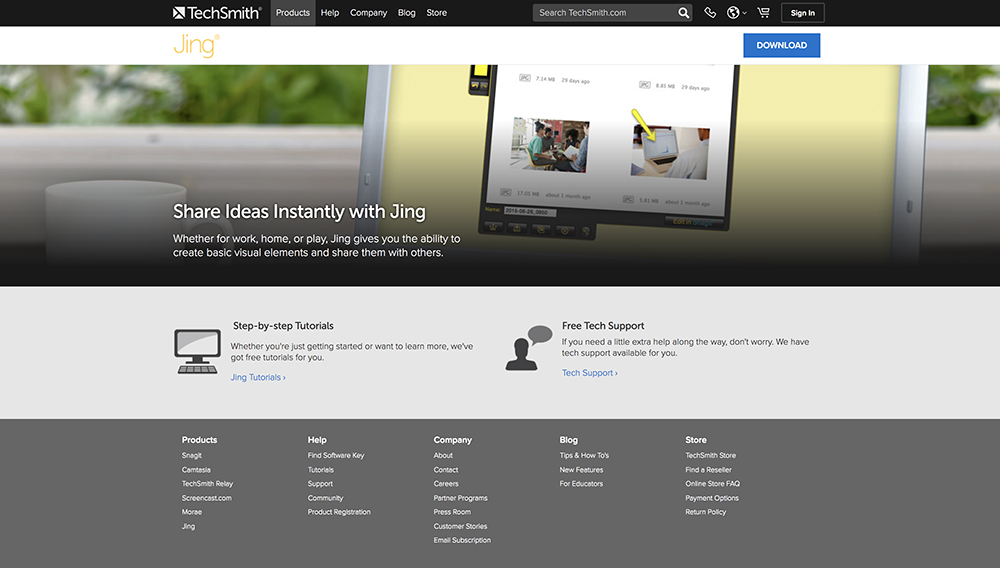Open Find a Reseller link

click(709, 470)
